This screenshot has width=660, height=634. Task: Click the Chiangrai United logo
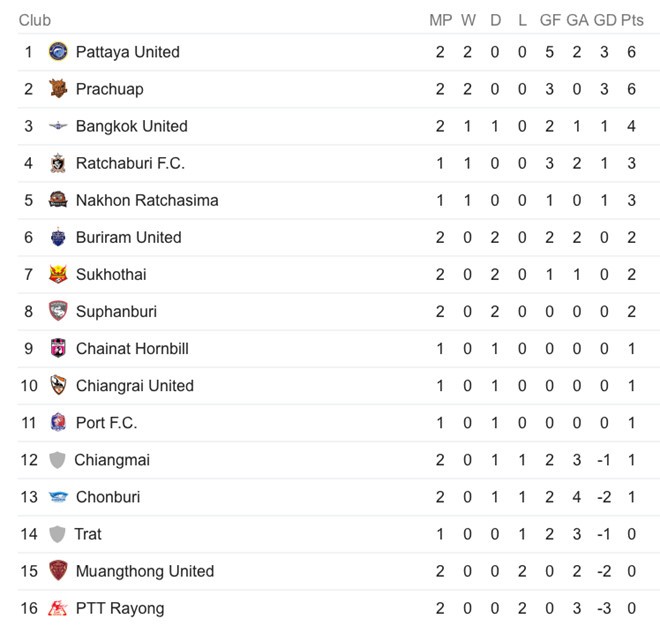pos(58,385)
